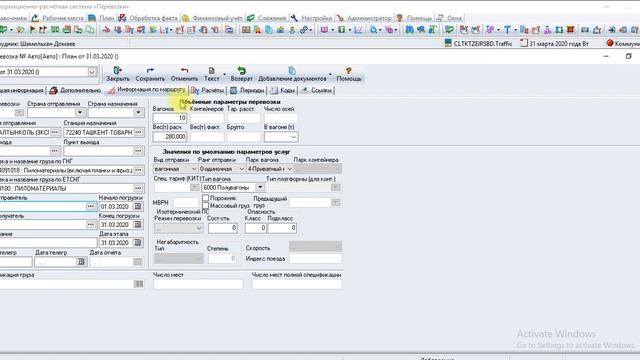Click the green Возврат return arrow

(x=241, y=71)
